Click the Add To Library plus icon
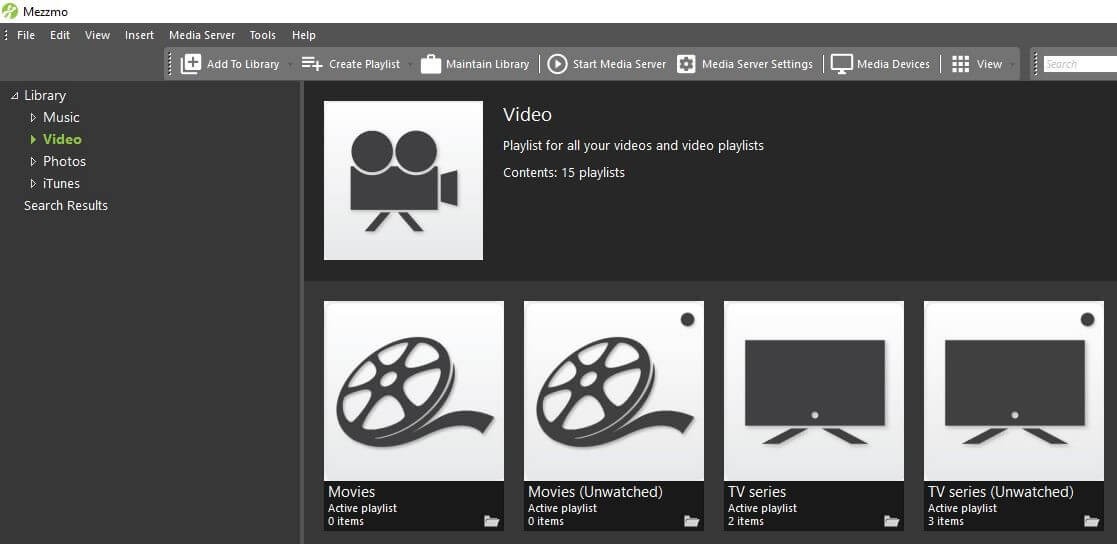Image resolution: width=1117 pixels, height=544 pixels. pos(190,64)
